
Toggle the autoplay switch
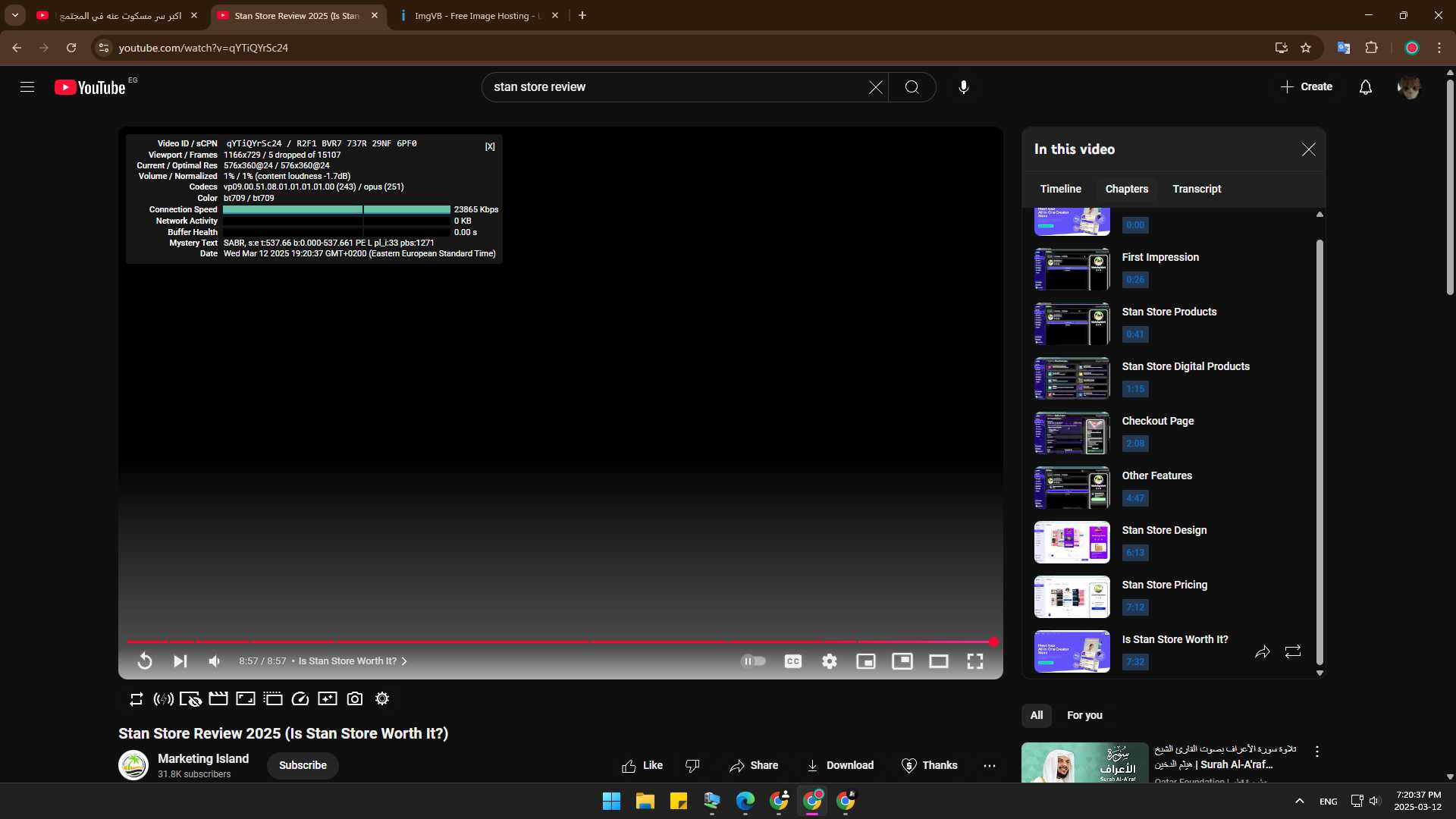pos(753,661)
